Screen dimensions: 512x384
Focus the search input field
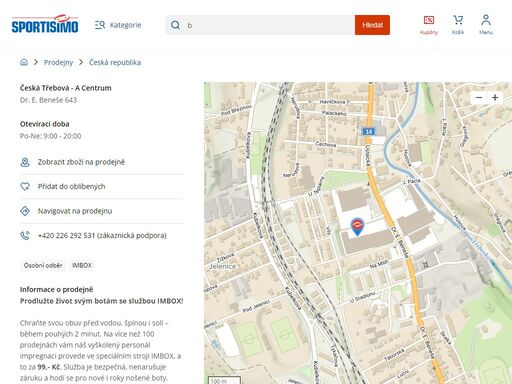tap(269, 25)
